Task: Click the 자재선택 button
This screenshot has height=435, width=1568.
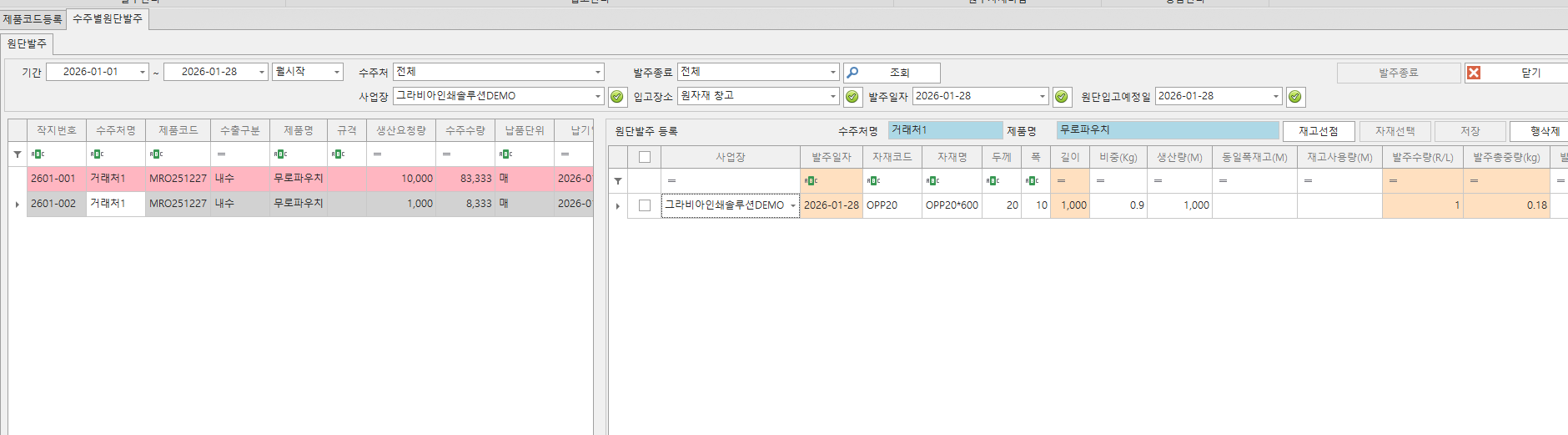Action: [1395, 131]
